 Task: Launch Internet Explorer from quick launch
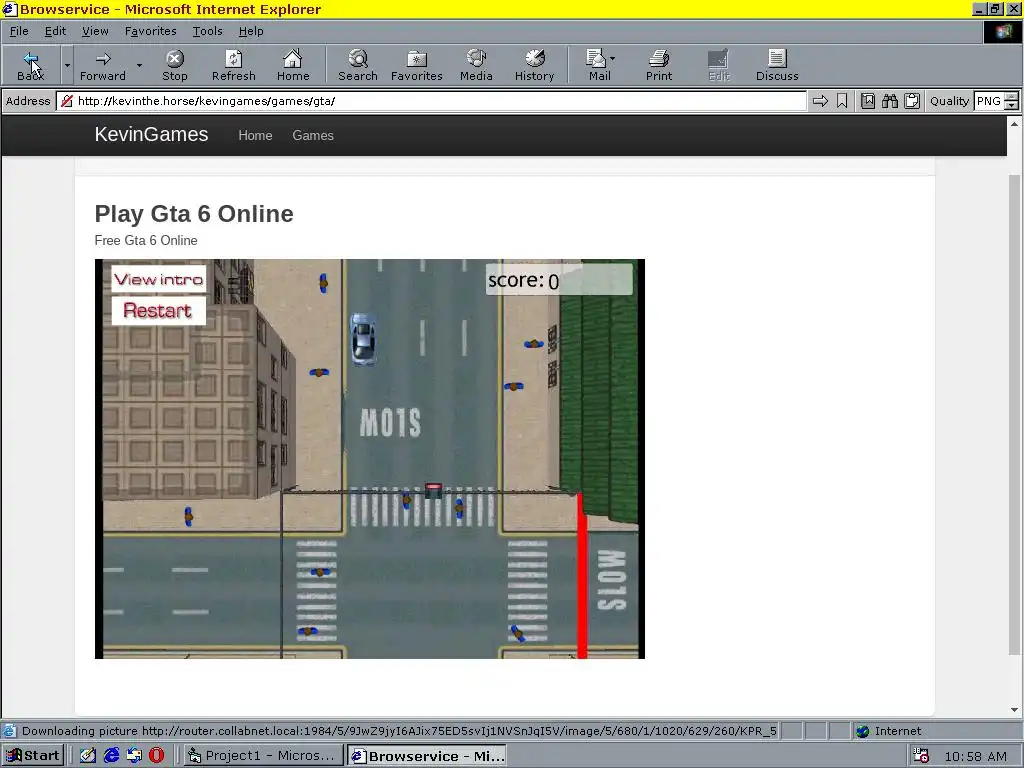pyautogui.click(x=112, y=756)
